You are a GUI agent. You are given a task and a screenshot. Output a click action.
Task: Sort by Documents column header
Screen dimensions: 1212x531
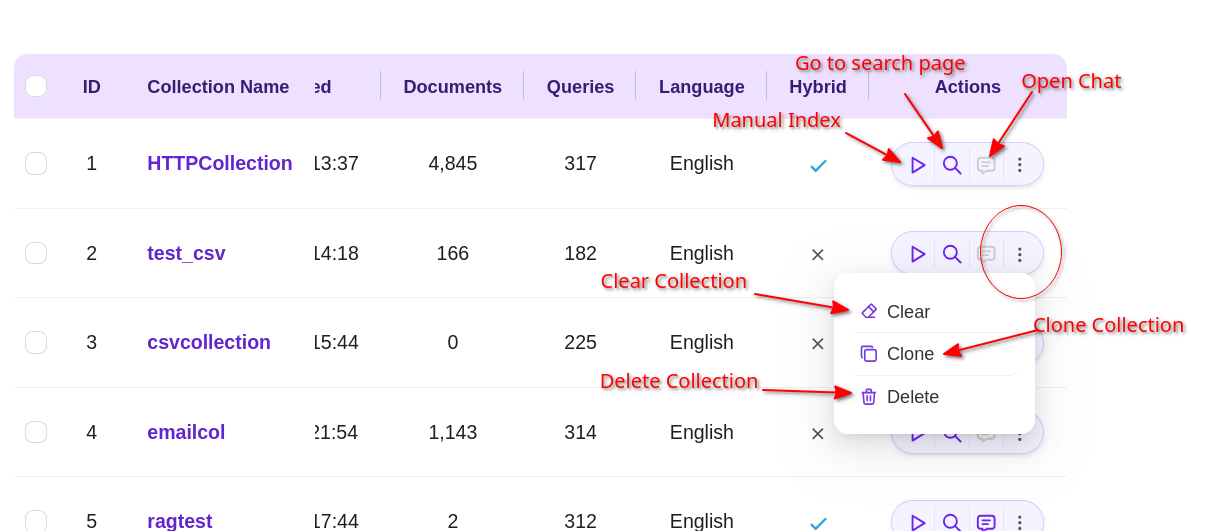click(453, 87)
